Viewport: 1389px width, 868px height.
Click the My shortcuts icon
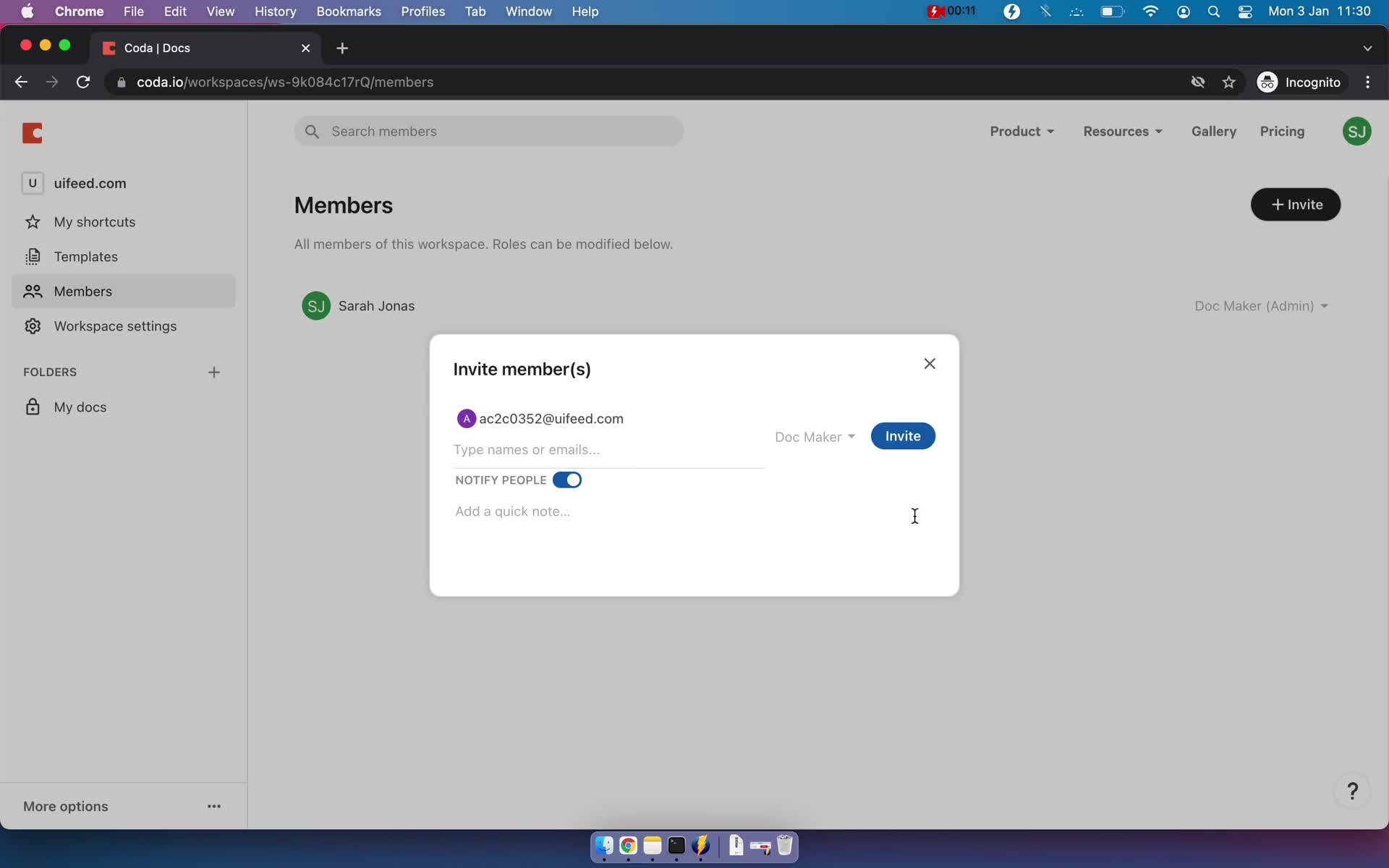tap(33, 221)
